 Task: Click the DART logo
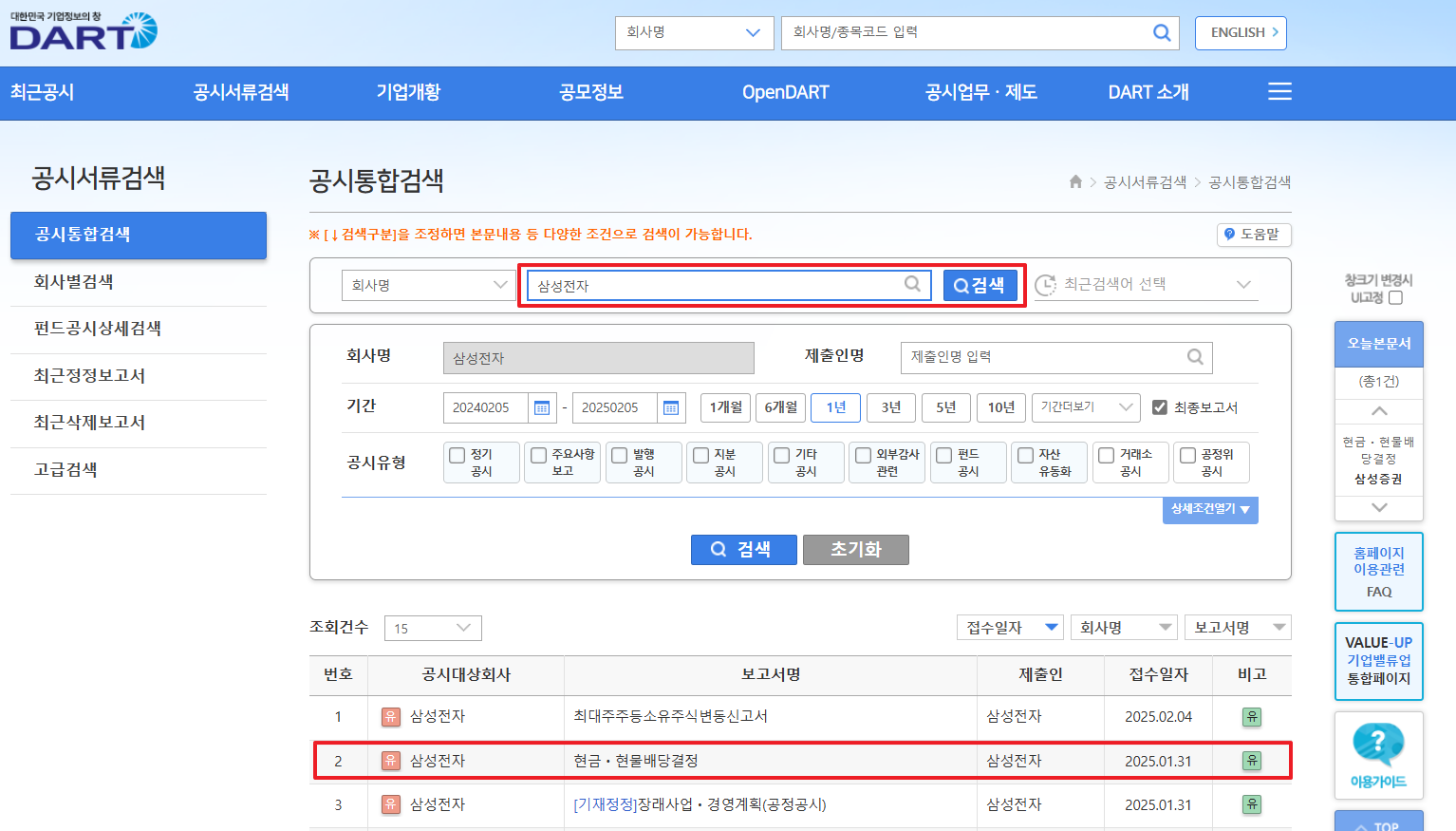(x=83, y=31)
